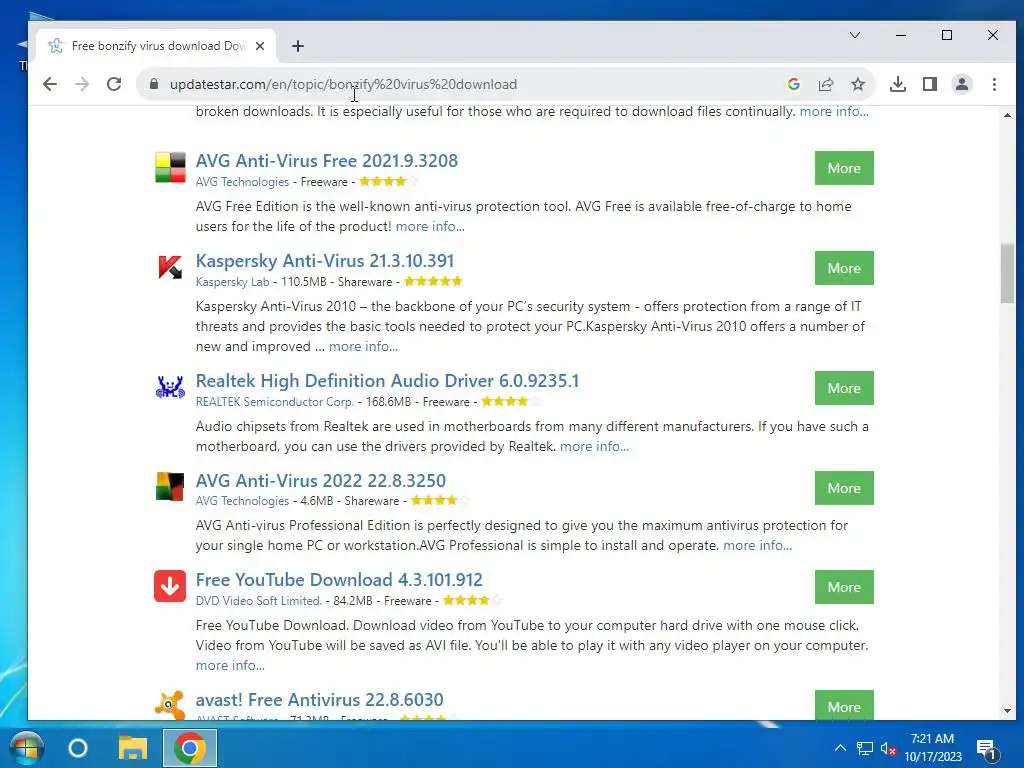Open Kaspersky Anti-Virus 21.3.10.391 title link
The image size is (1024, 768).
click(x=325, y=261)
